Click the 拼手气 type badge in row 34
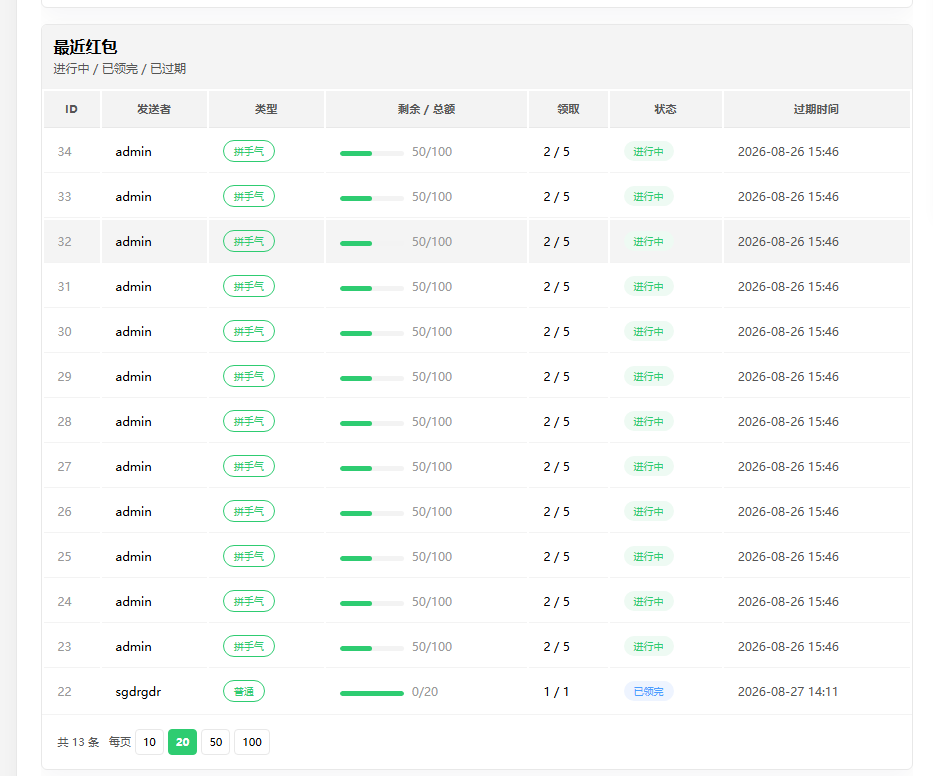This screenshot has height=776, width=933. [x=249, y=151]
